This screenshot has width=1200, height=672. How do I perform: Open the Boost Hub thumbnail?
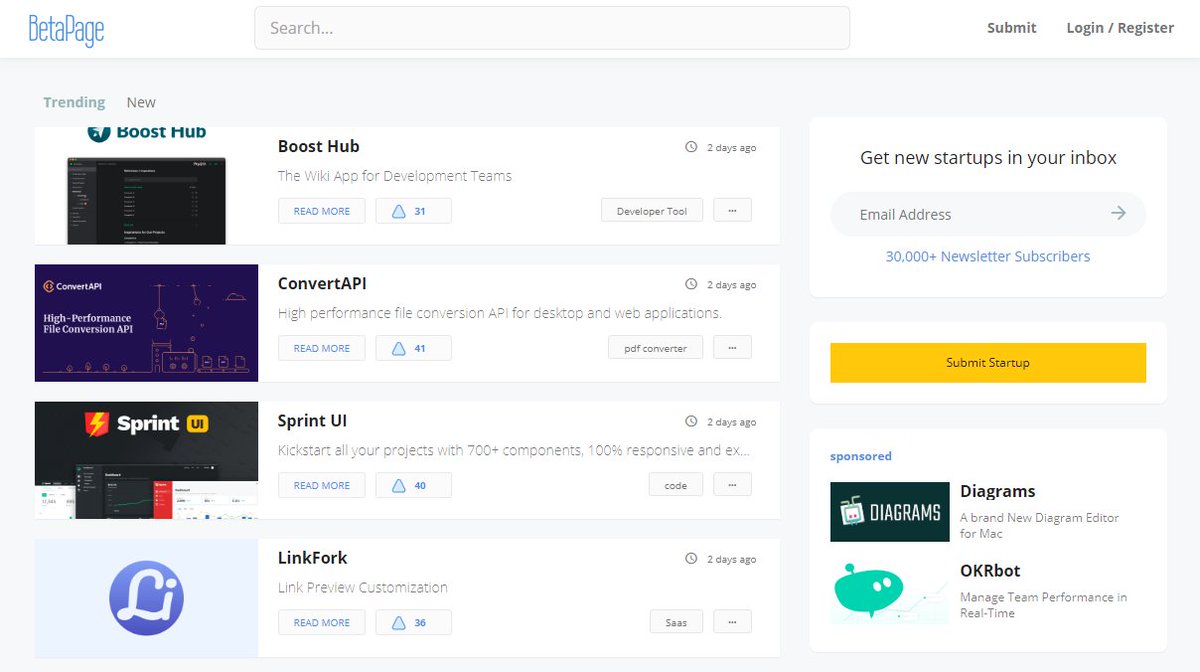(147, 186)
